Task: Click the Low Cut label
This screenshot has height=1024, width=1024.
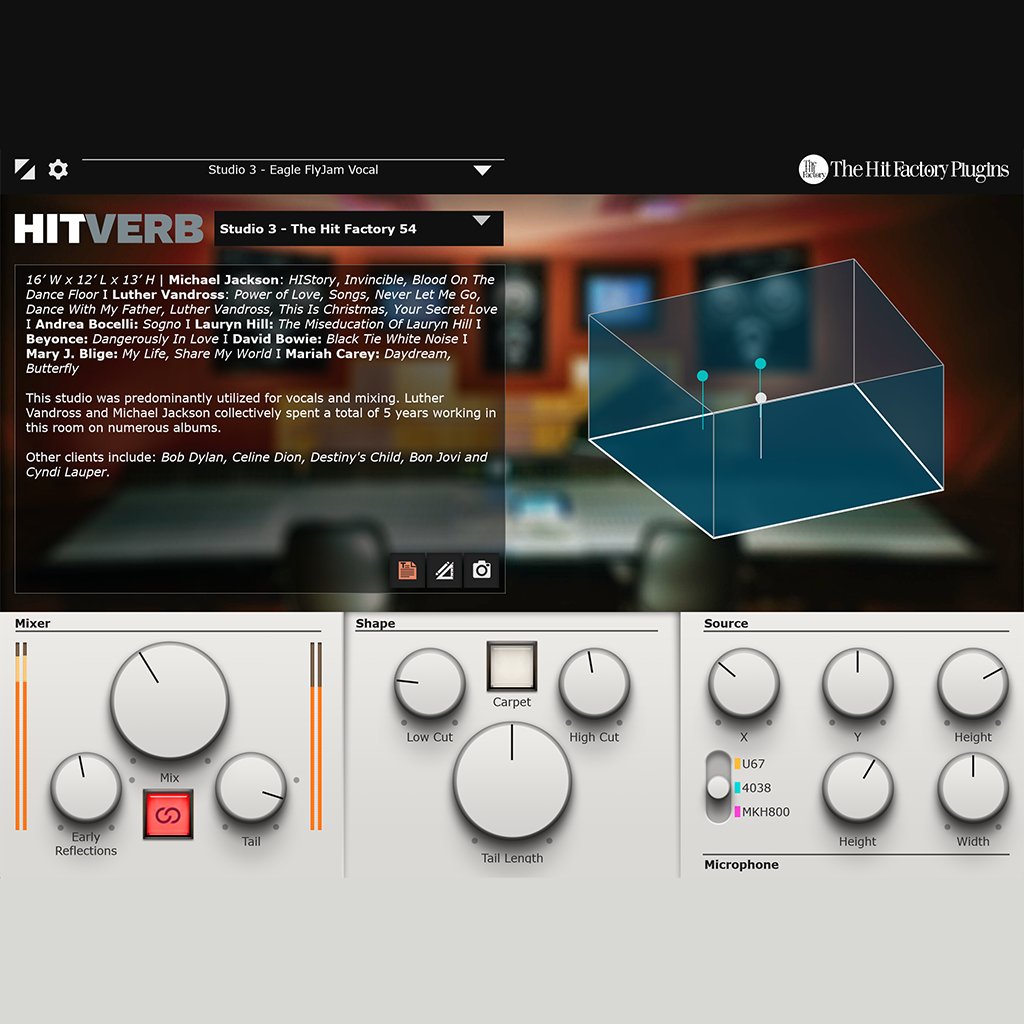Action: point(430,737)
